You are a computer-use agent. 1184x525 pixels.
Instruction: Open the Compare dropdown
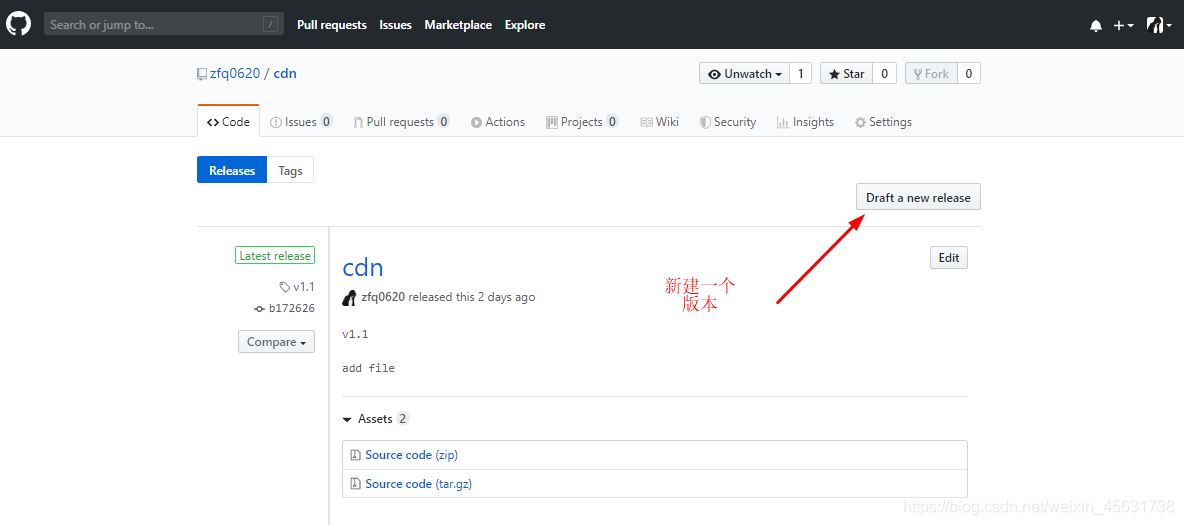276,341
